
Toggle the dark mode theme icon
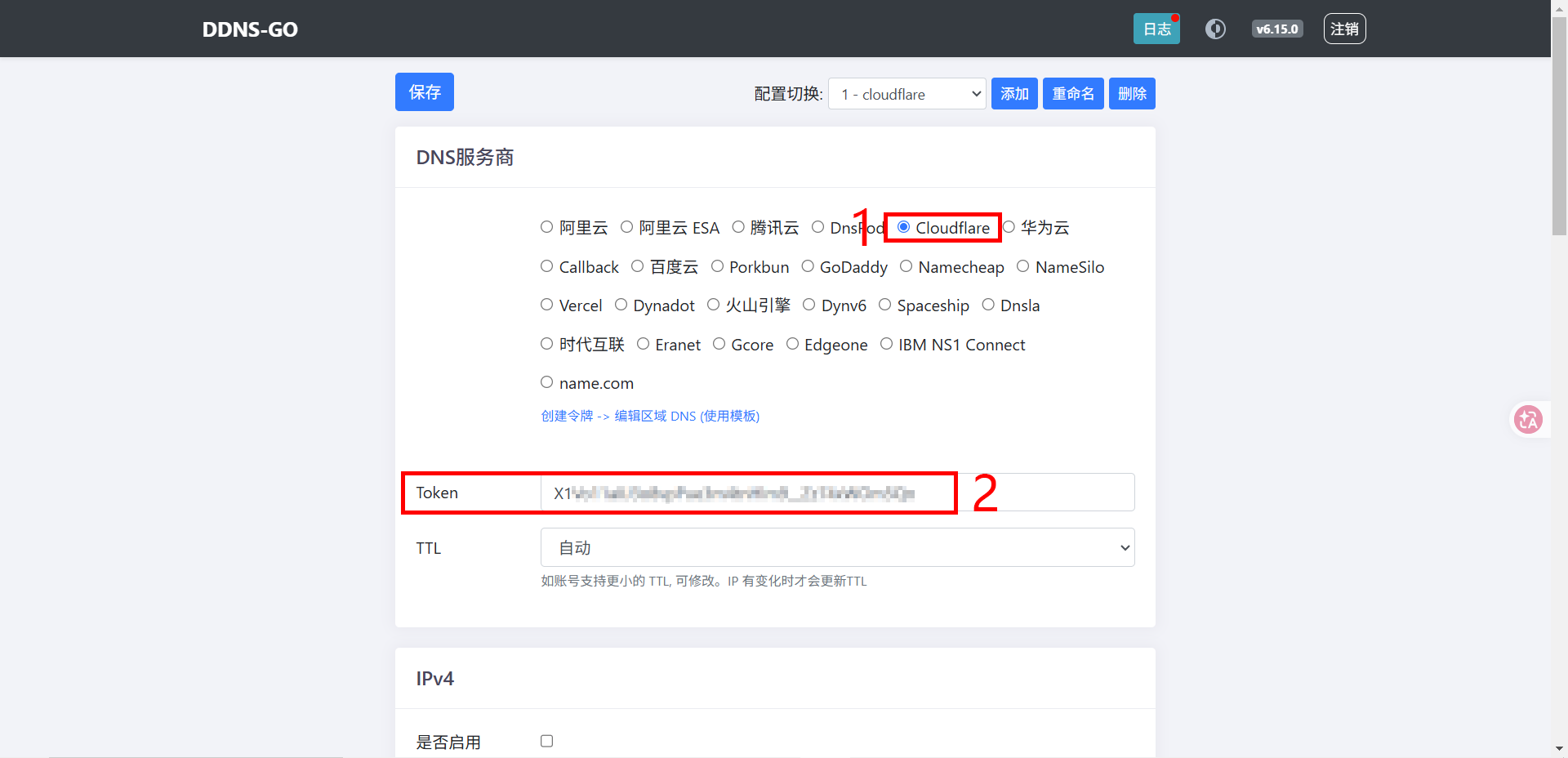[1215, 29]
